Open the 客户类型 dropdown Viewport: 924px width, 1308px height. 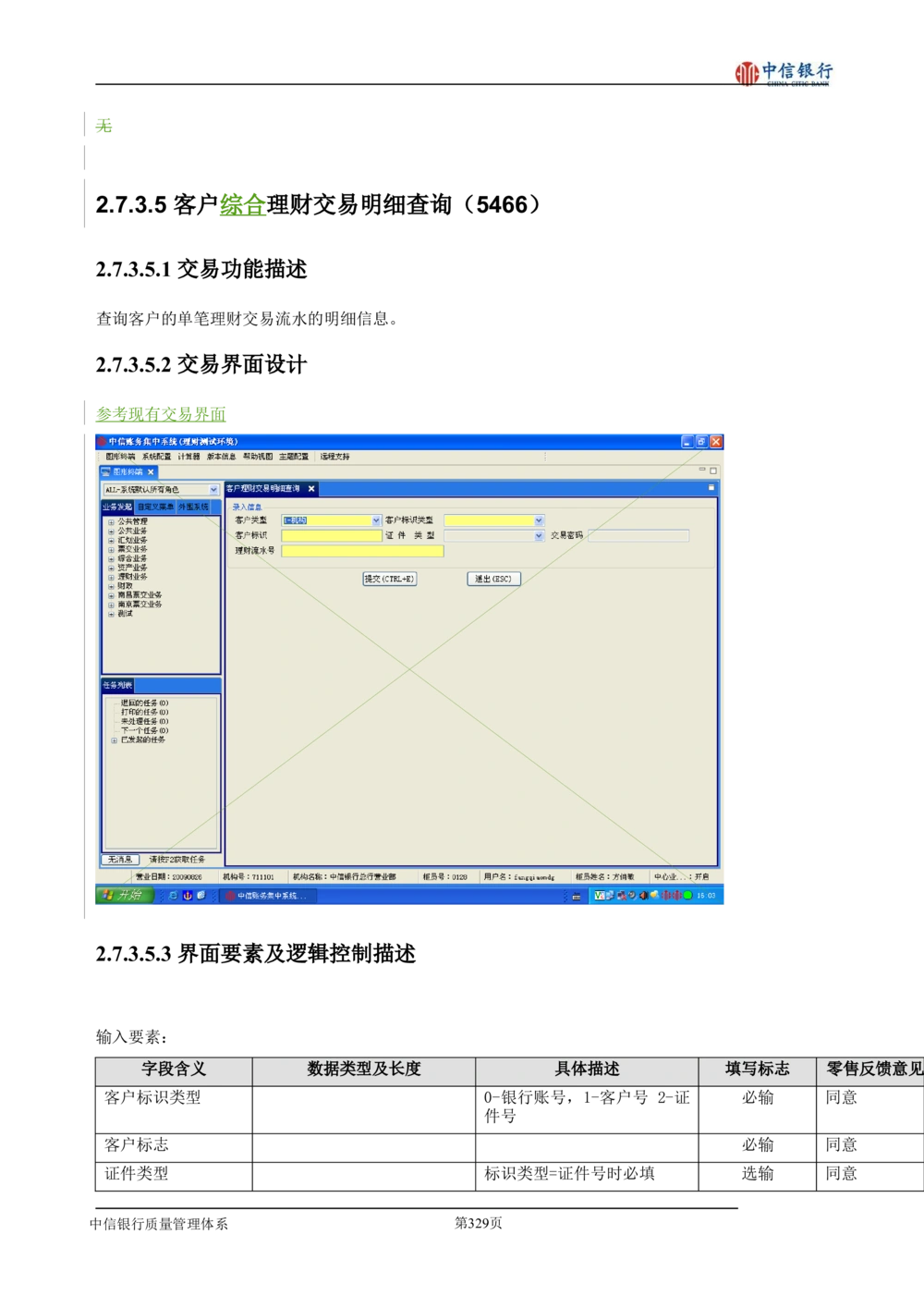tap(374, 520)
